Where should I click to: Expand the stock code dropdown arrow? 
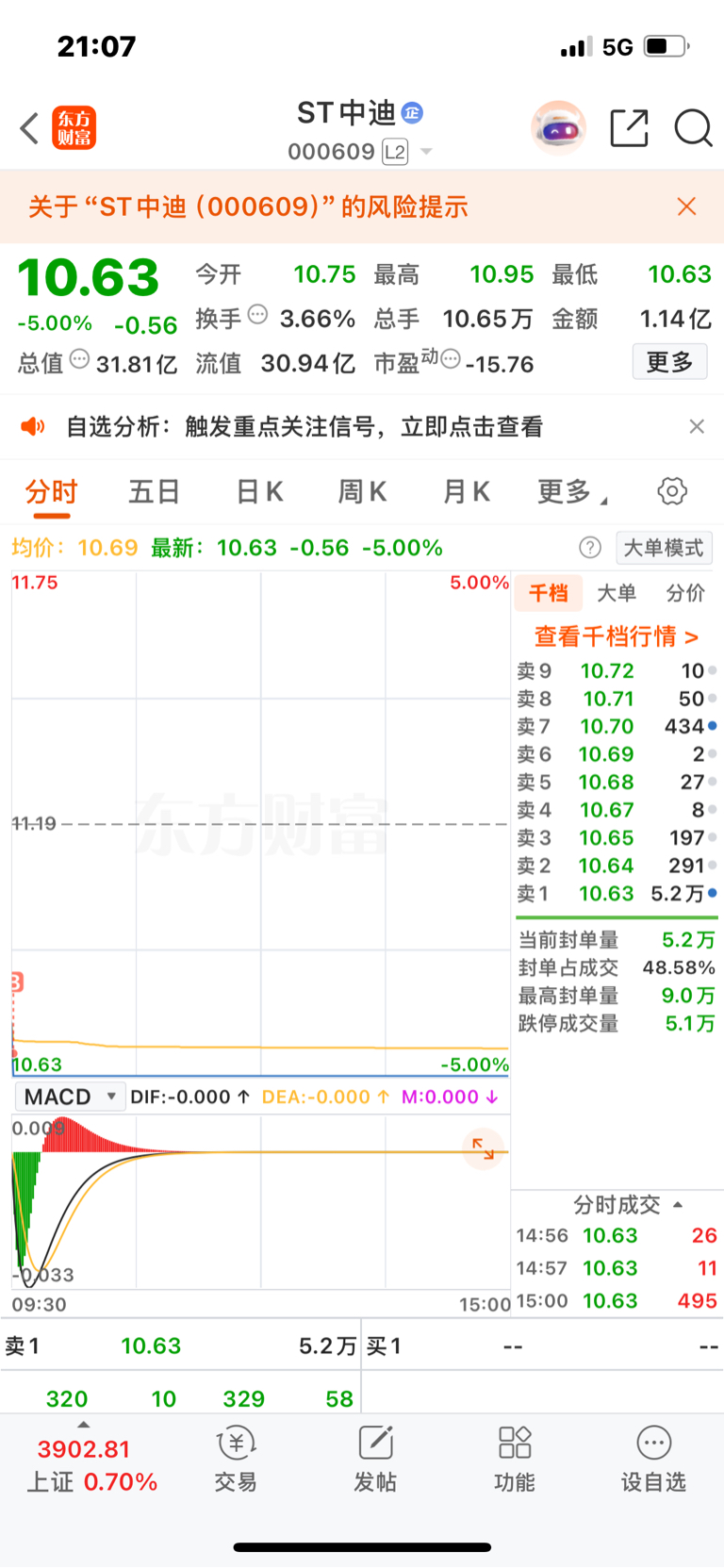coord(426,152)
